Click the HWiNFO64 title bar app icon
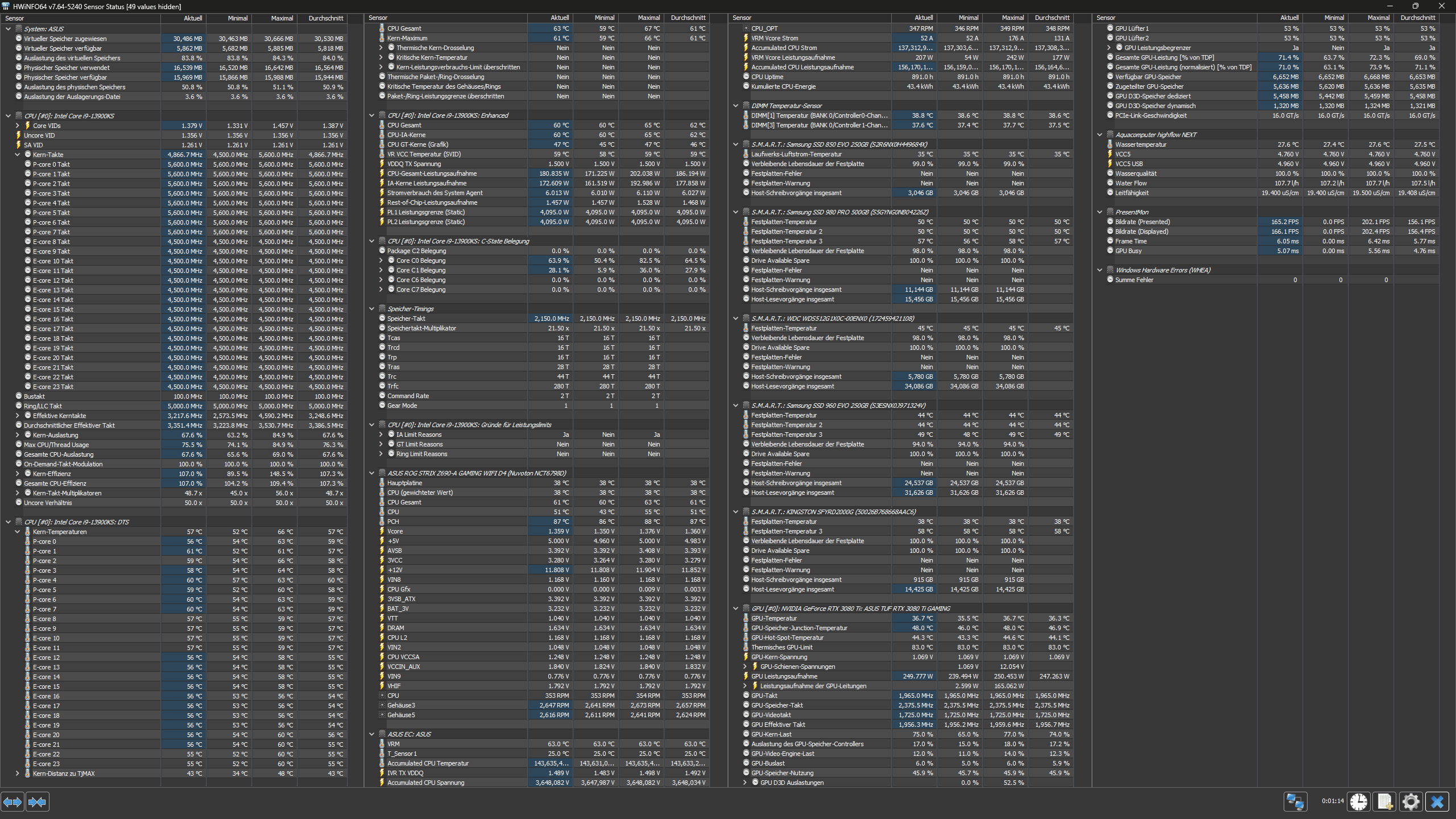Screen dimensions: 1456x819 (x=6, y=6)
